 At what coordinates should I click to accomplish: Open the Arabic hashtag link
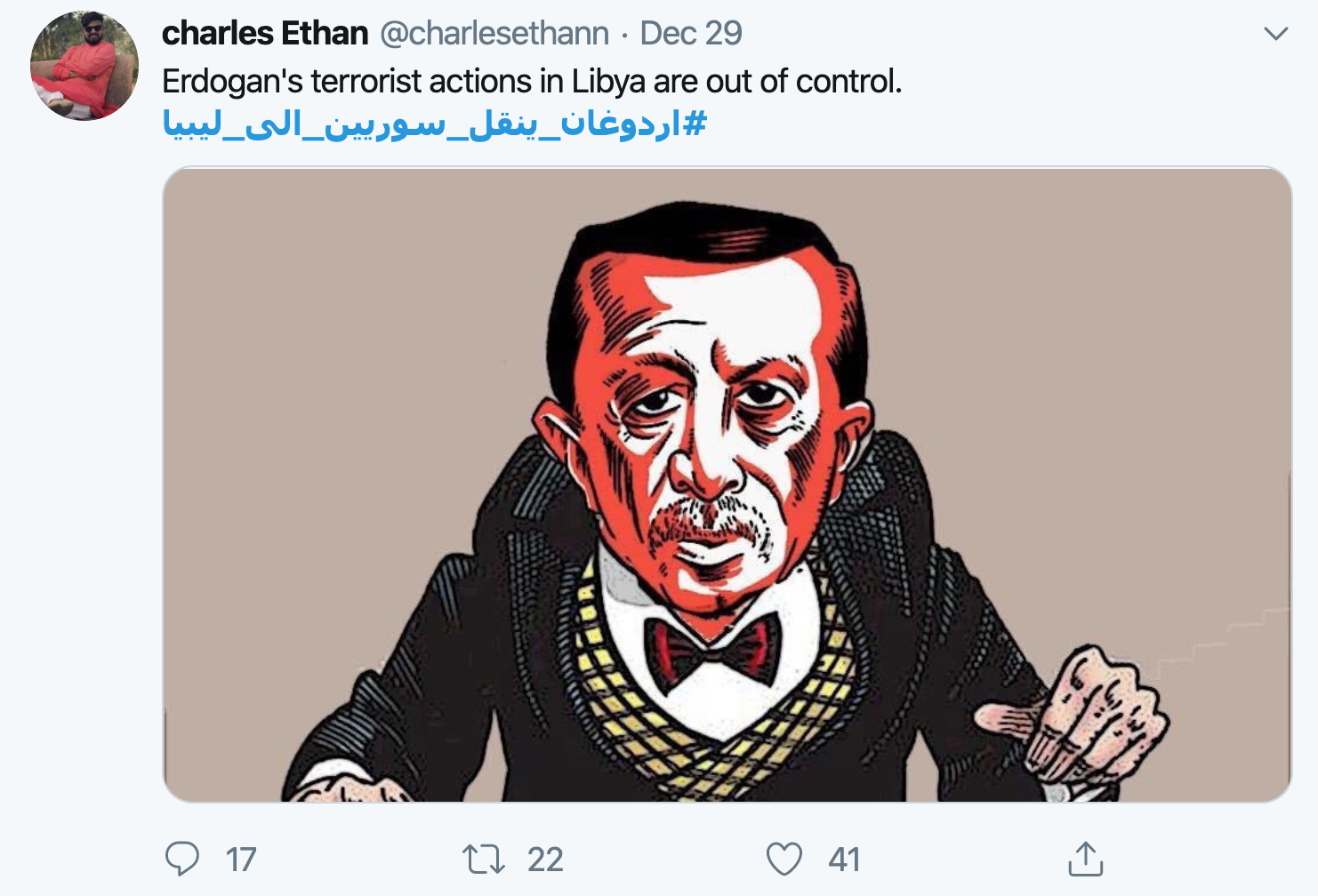coord(434,124)
